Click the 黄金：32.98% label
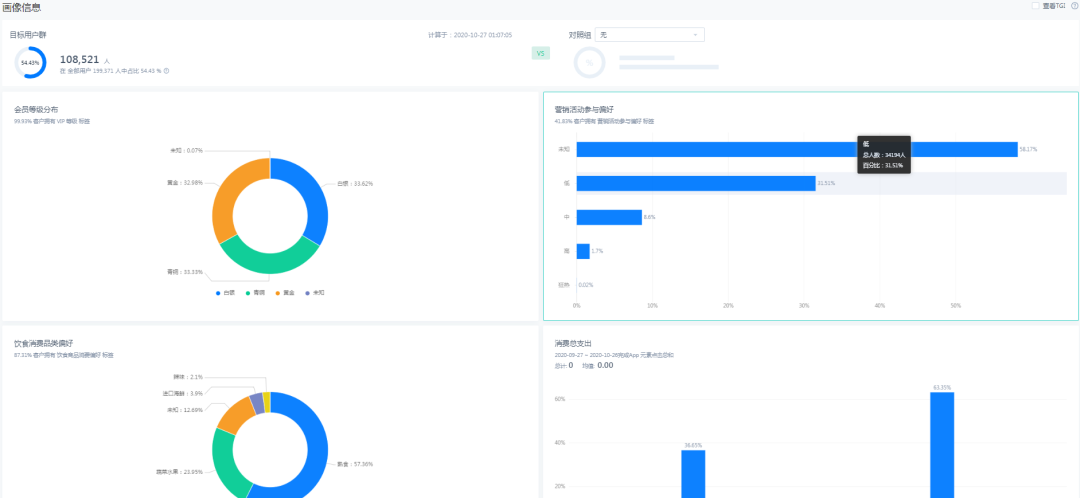Image resolution: width=1080 pixels, height=498 pixels. [184, 183]
